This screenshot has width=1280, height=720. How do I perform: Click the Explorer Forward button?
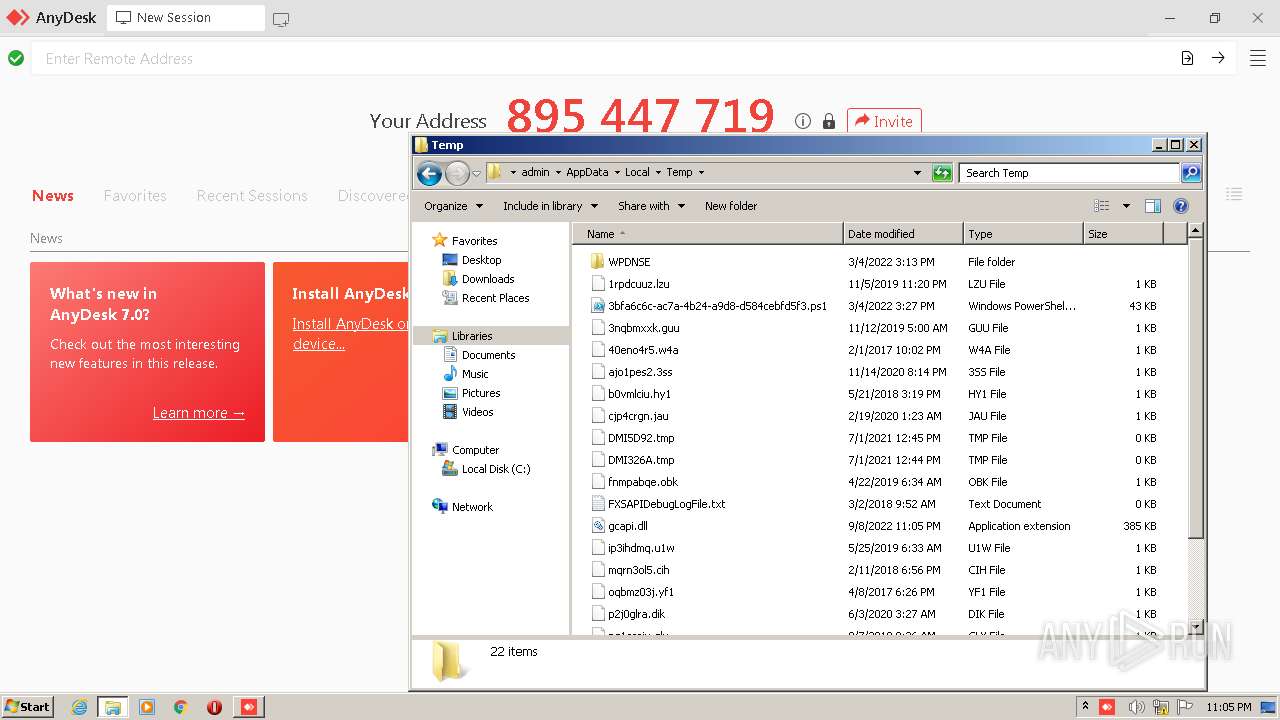click(457, 173)
